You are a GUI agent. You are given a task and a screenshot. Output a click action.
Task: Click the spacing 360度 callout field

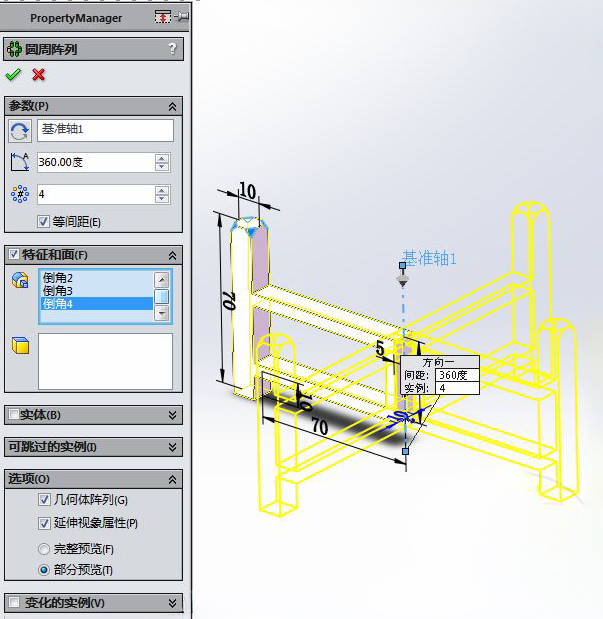point(457,375)
